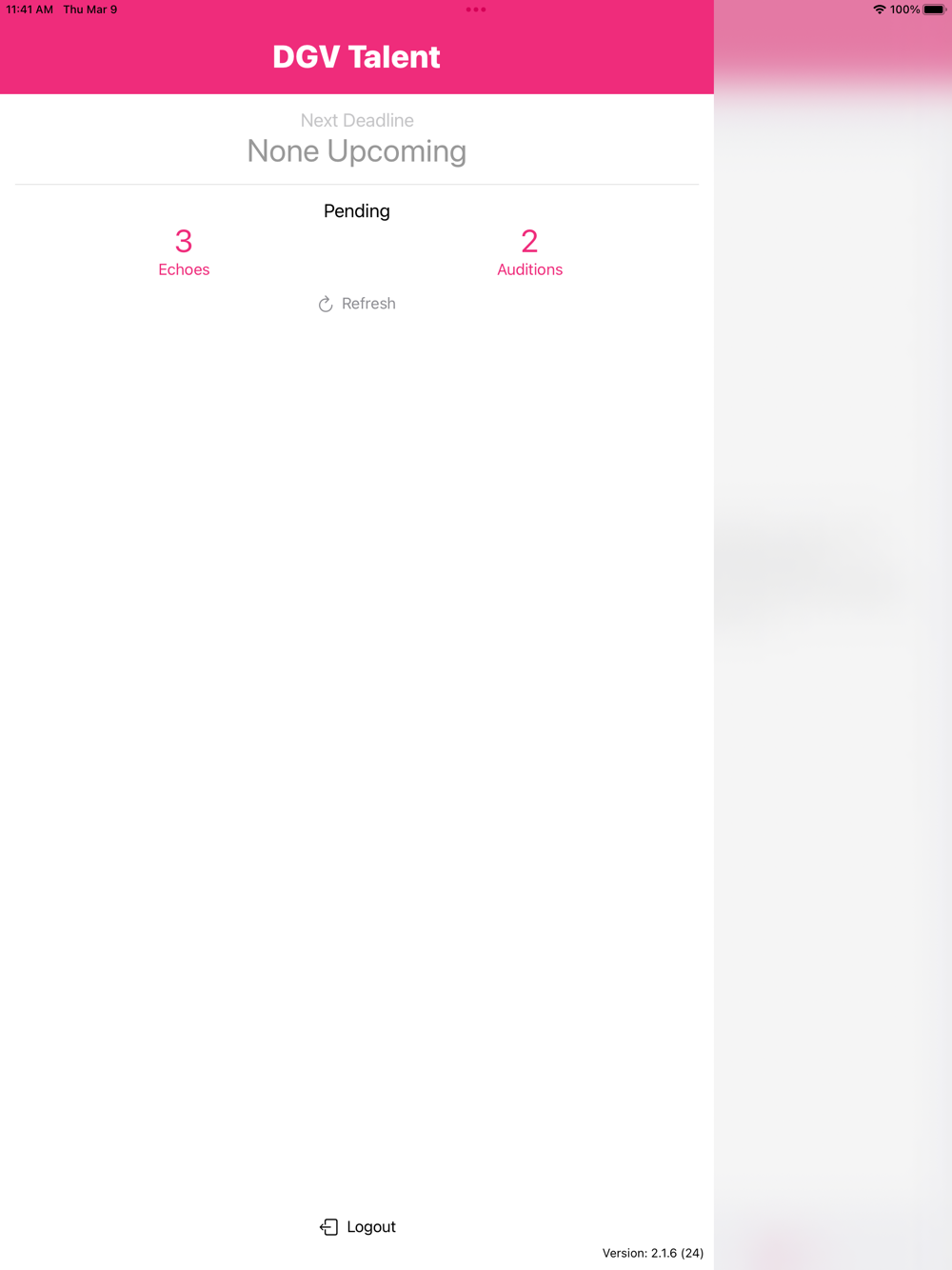Select the Auditions label
This screenshot has height=1270, width=952.
click(x=529, y=269)
